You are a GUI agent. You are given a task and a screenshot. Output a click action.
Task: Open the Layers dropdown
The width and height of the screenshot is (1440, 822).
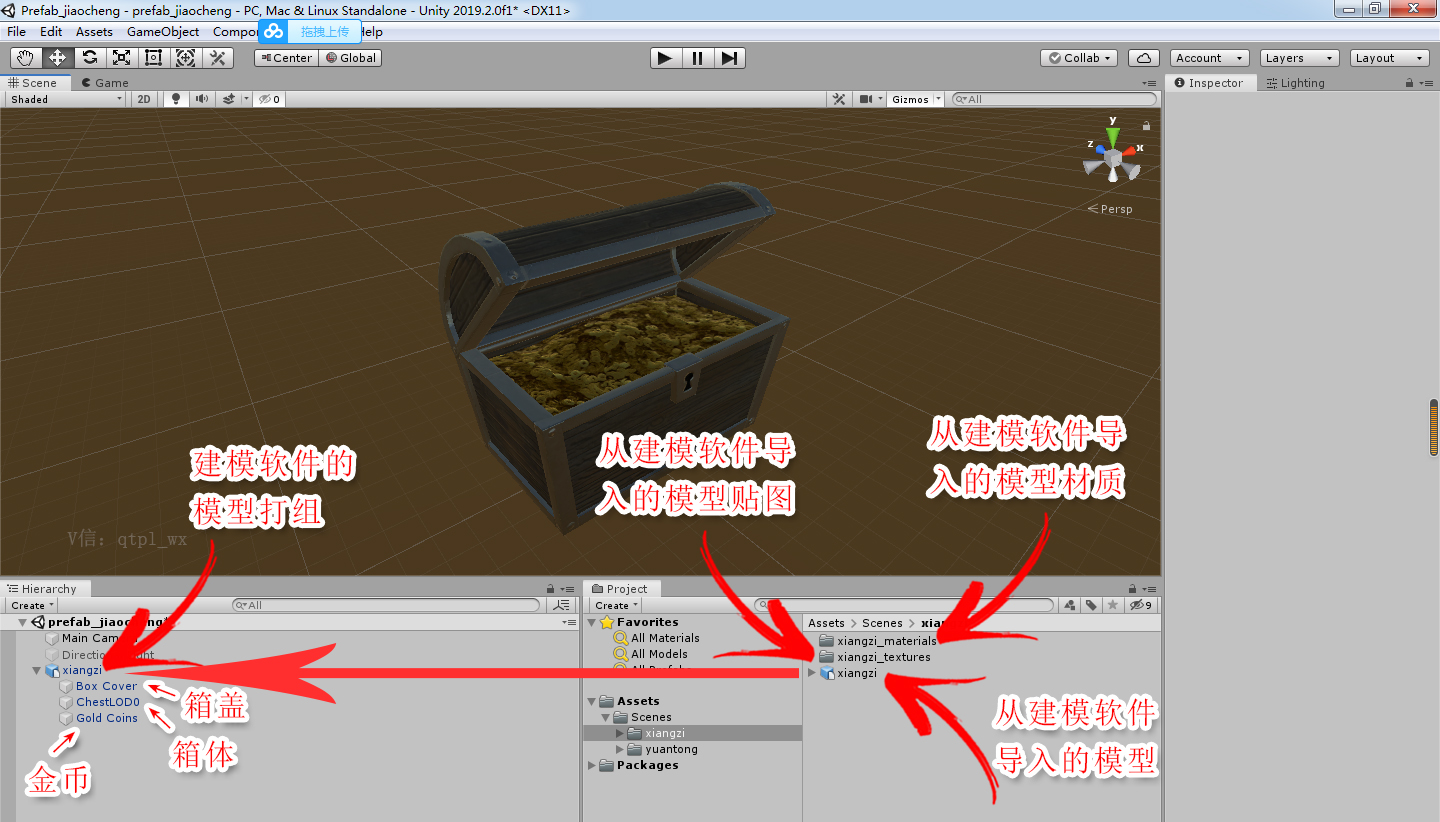coord(1299,58)
